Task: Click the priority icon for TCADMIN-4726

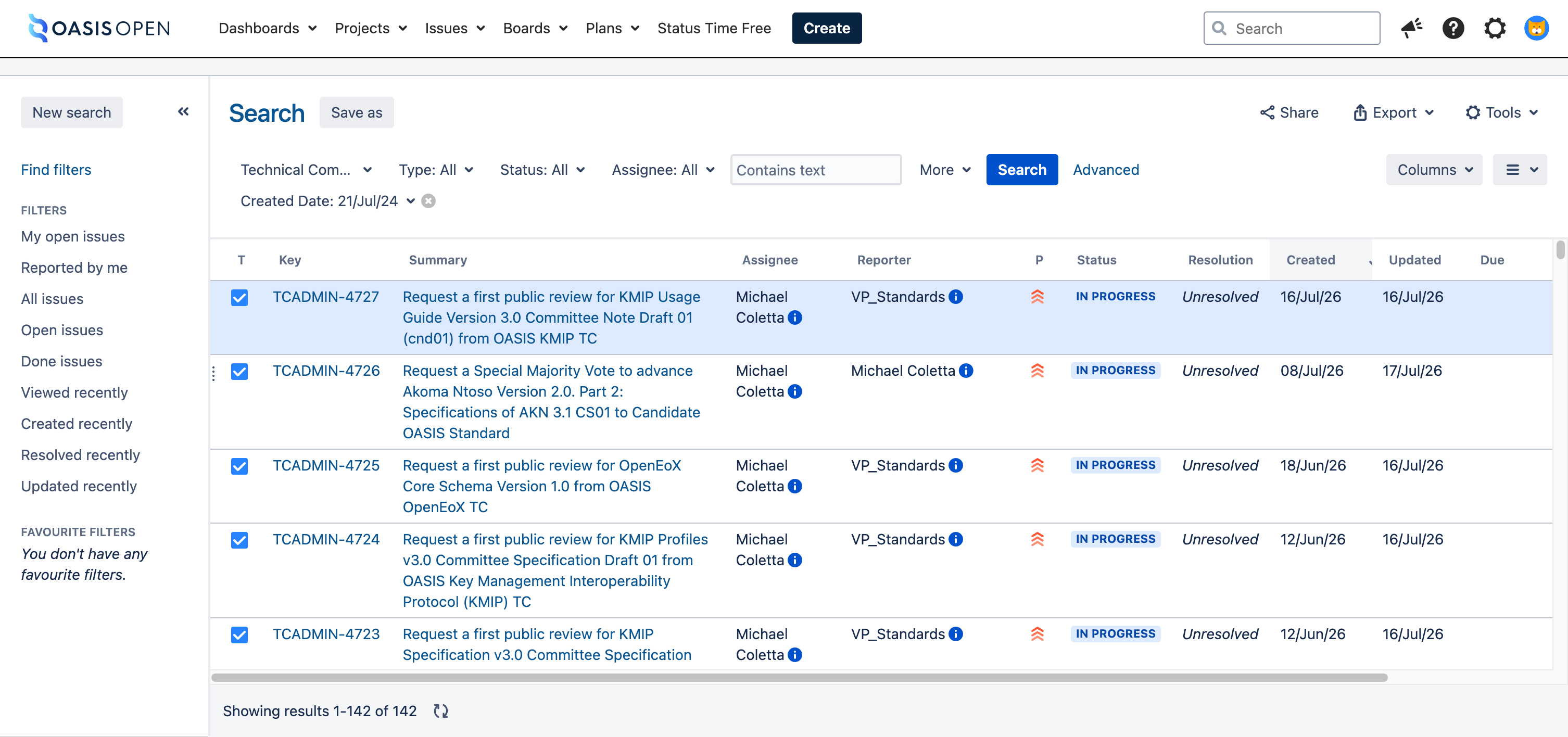Action: [1037, 370]
